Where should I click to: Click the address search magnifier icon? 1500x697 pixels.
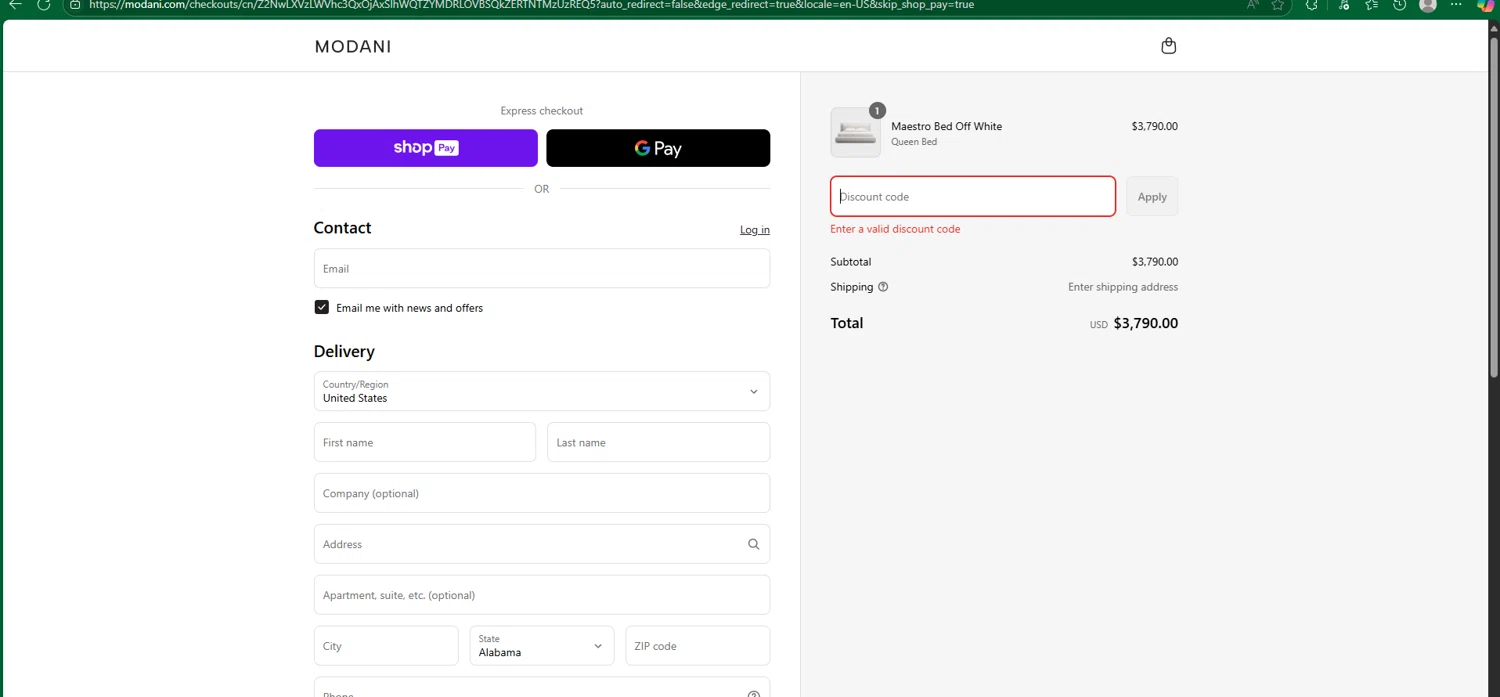(754, 544)
